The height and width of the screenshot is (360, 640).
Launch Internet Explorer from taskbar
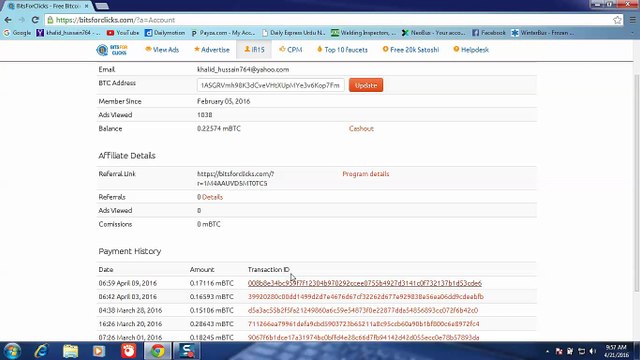(x=41, y=351)
